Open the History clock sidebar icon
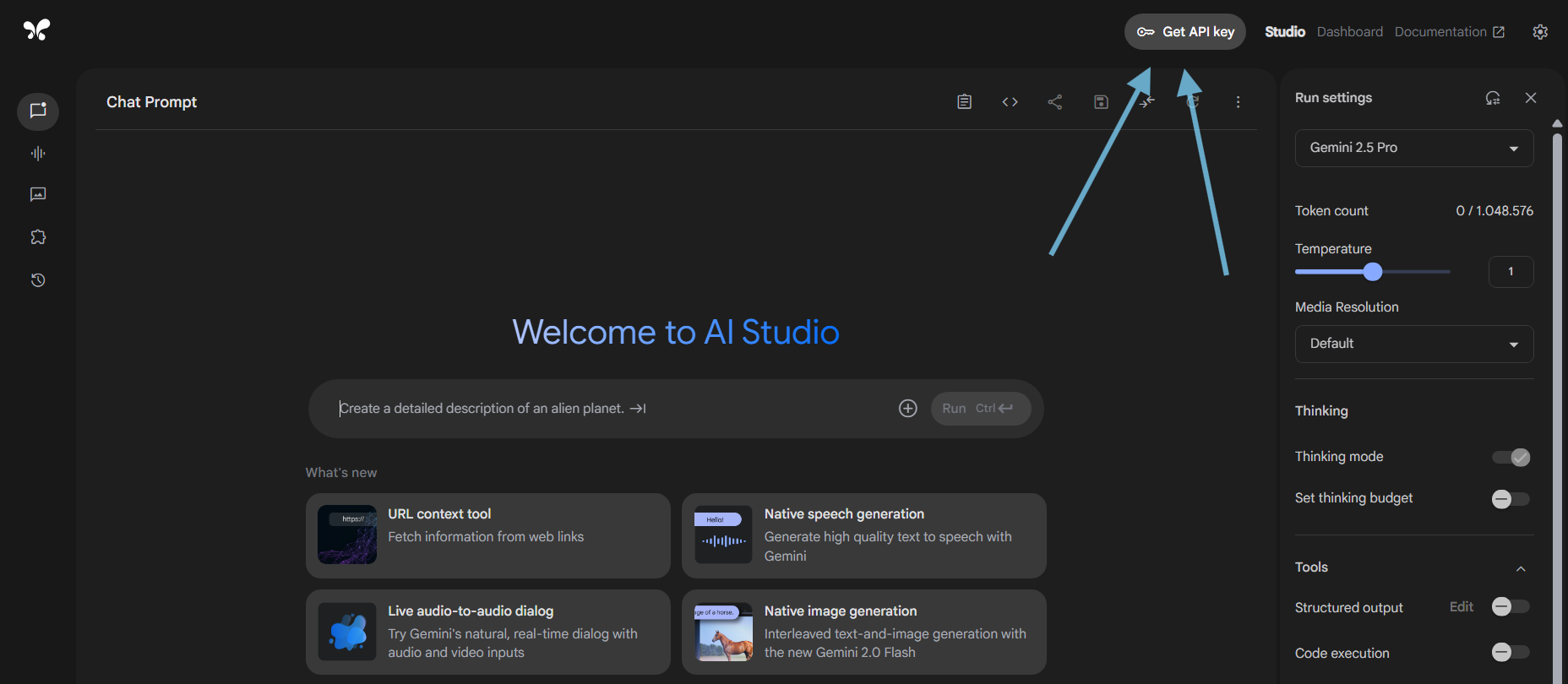This screenshot has width=1568, height=684. coord(38,280)
